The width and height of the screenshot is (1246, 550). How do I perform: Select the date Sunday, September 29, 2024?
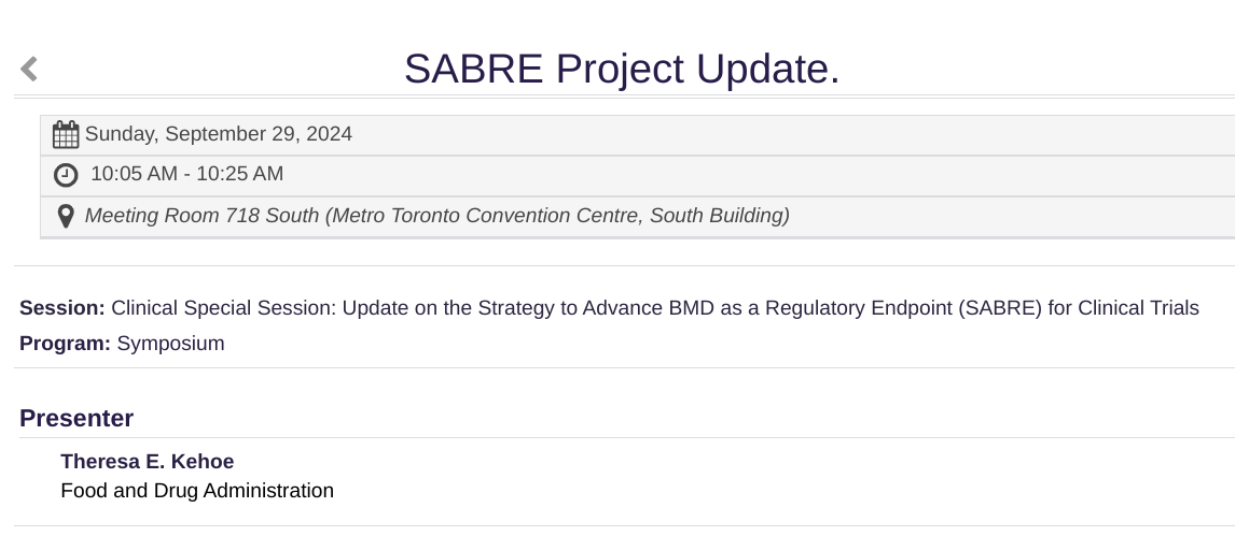(218, 134)
